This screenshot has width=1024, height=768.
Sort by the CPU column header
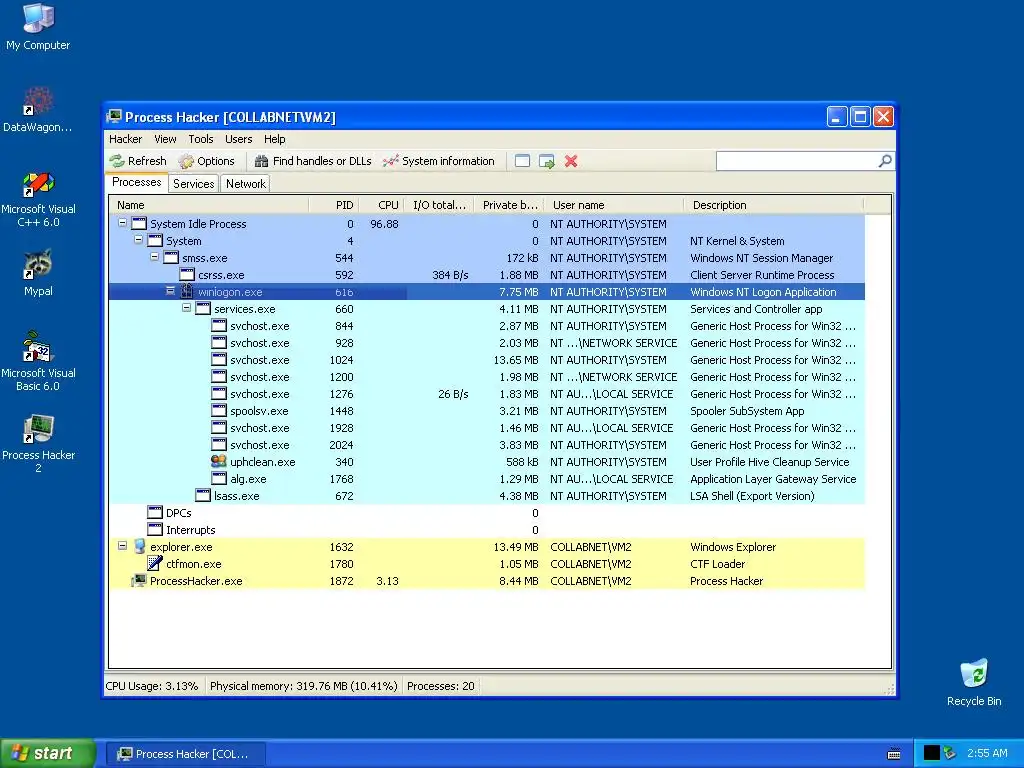[381, 205]
